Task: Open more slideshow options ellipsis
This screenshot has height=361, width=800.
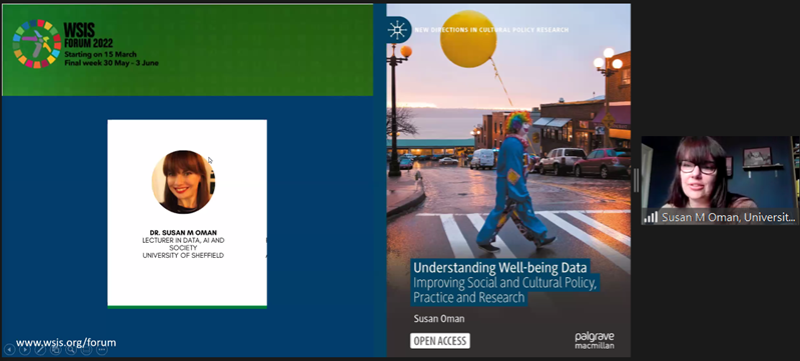Action: (x=102, y=349)
